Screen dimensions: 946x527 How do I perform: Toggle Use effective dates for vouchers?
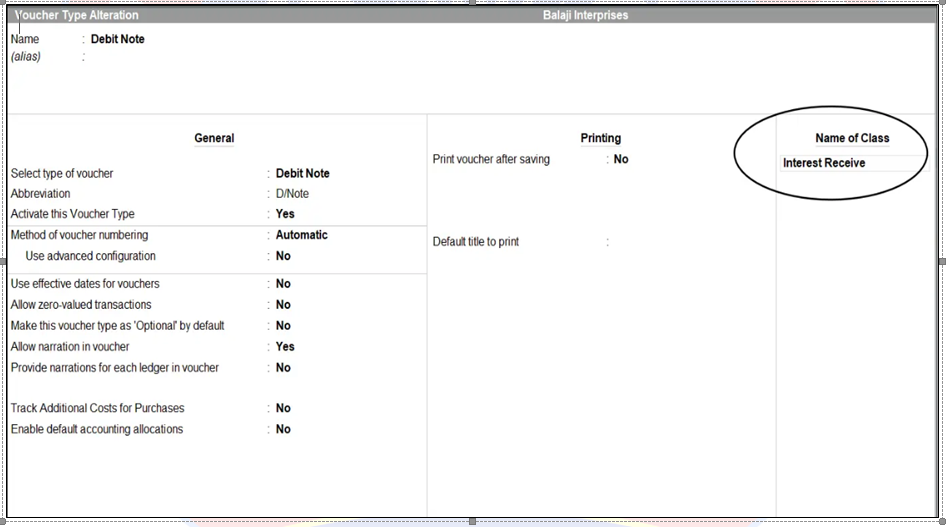tap(283, 284)
